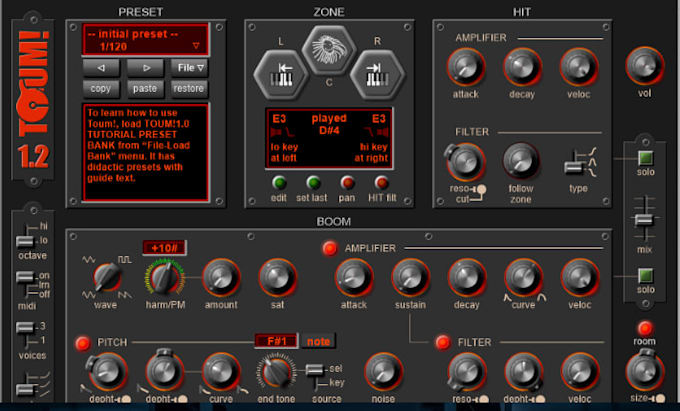Image resolution: width=680 pixels, height=411 pixels.
Task: Click the preset tutorial text box
Action: point(146,152)
